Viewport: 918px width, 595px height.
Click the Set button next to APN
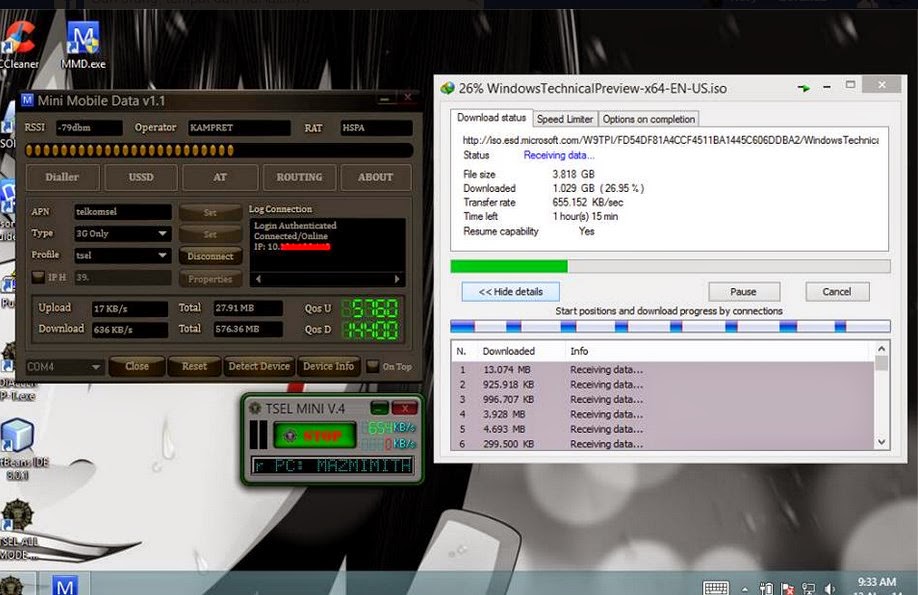[x=210, y=212]
